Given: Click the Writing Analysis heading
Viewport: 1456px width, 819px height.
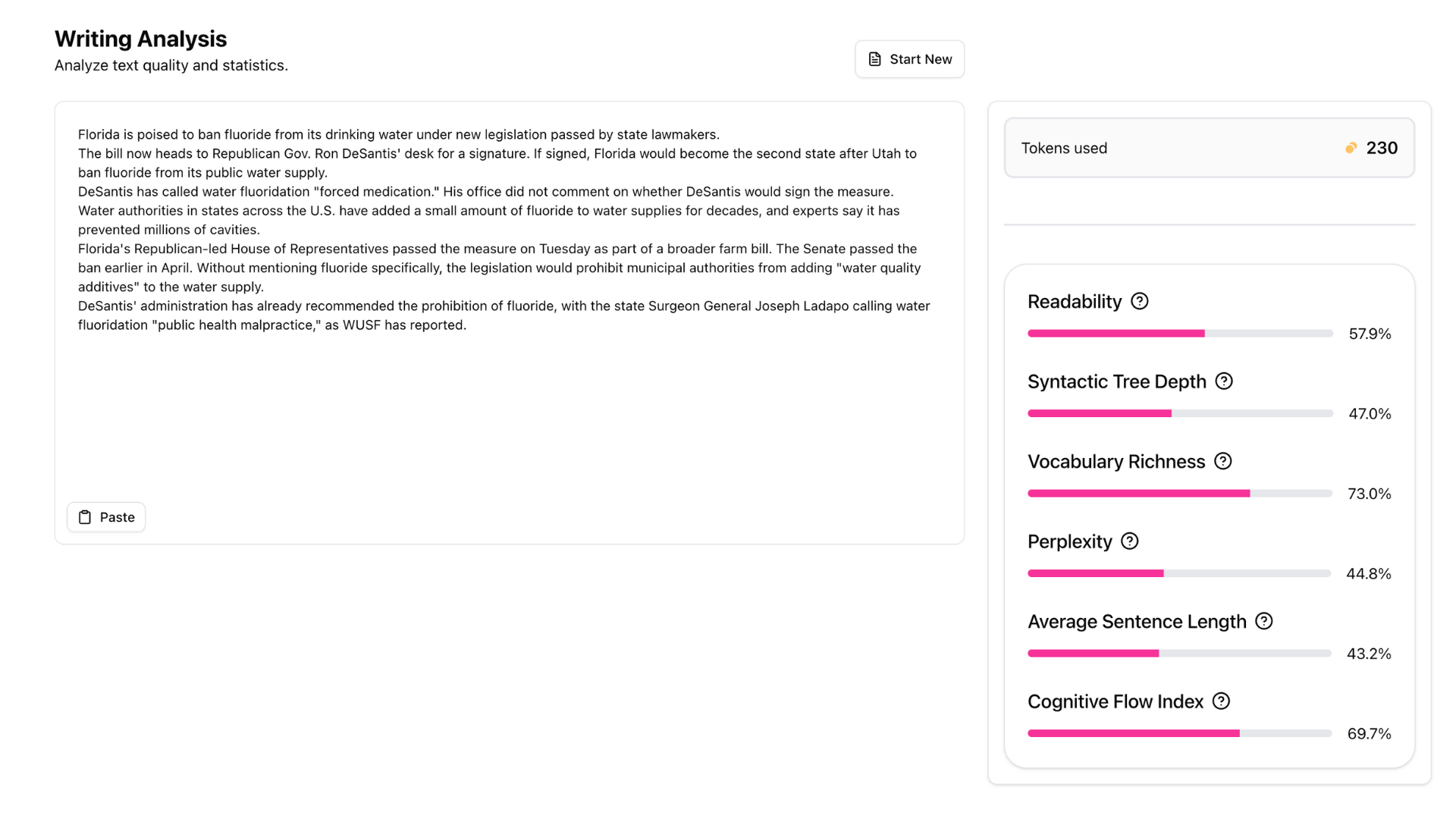Looking at the screenshot, I should tap(140, 39).
